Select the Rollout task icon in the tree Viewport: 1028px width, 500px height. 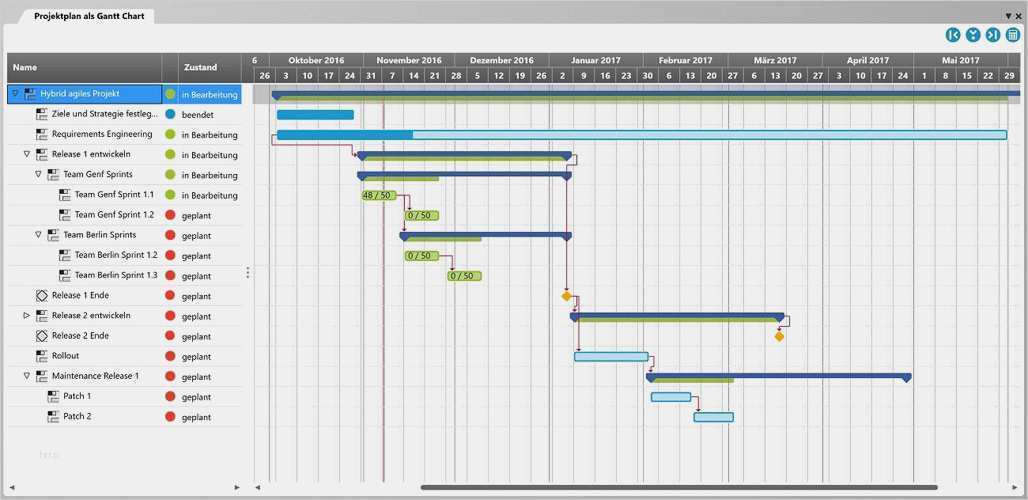tap(41, 356)
